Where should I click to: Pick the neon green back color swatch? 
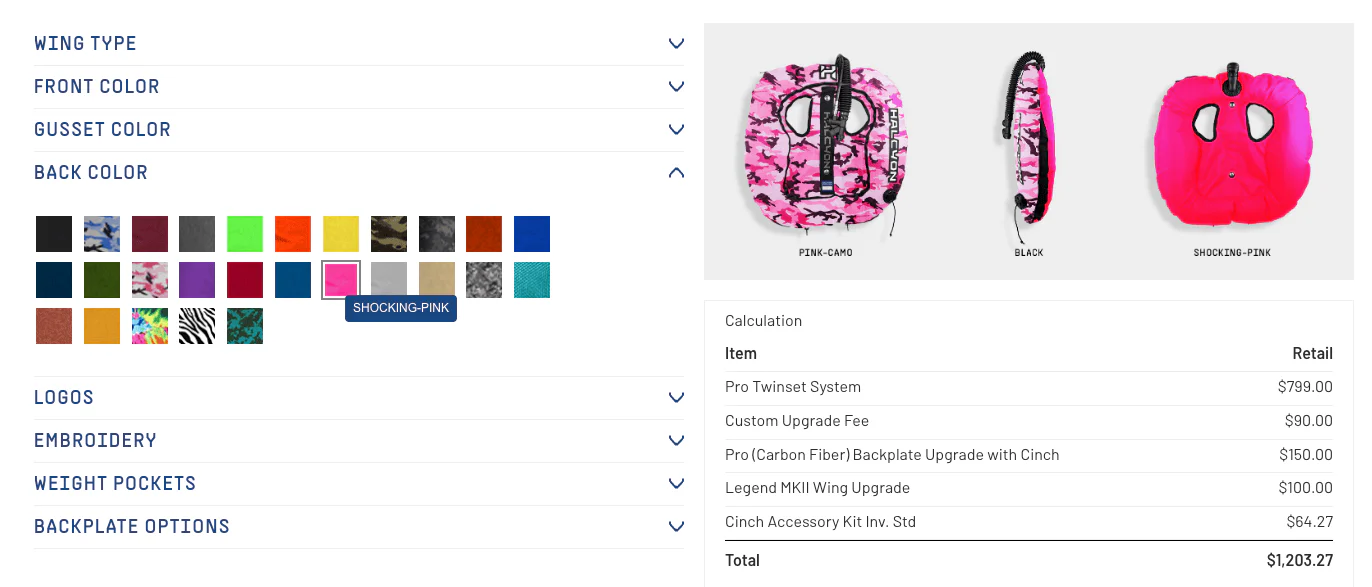coord(245,234)
